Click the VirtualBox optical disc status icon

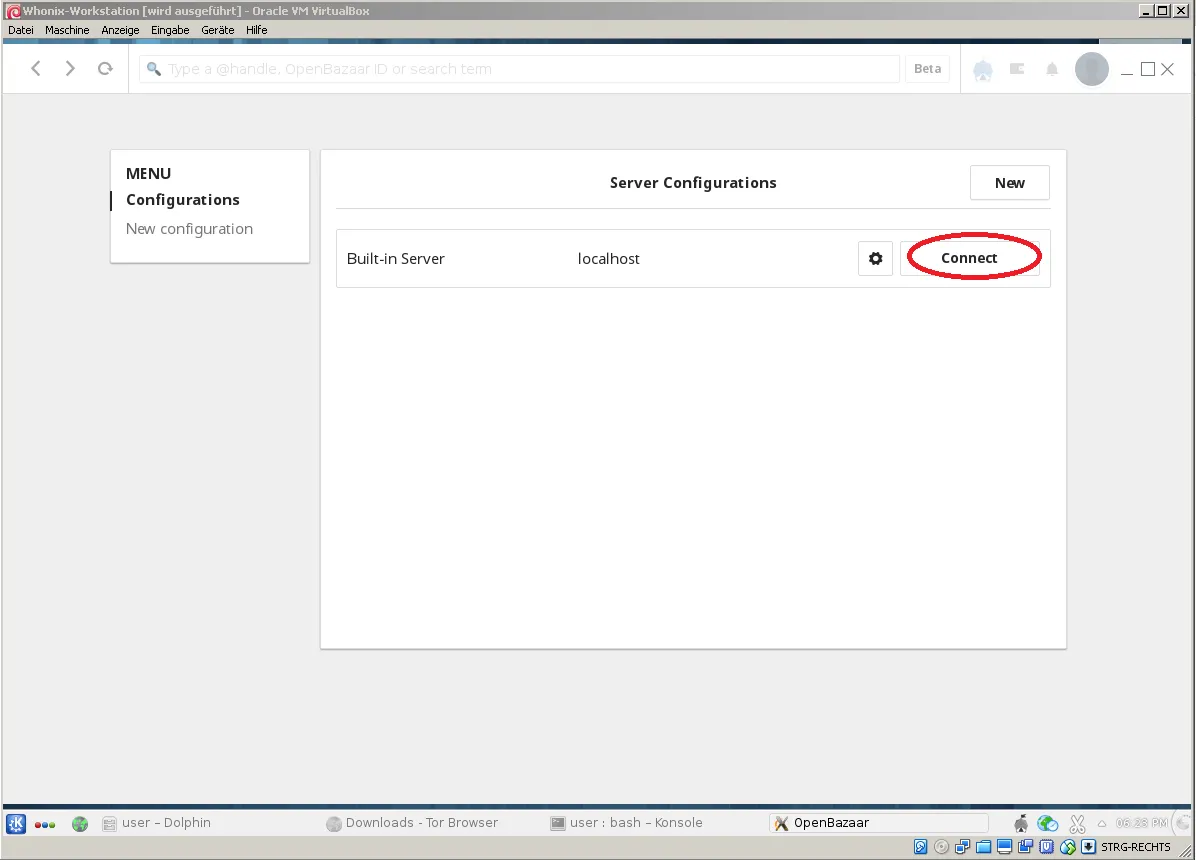tap(941, 846)
